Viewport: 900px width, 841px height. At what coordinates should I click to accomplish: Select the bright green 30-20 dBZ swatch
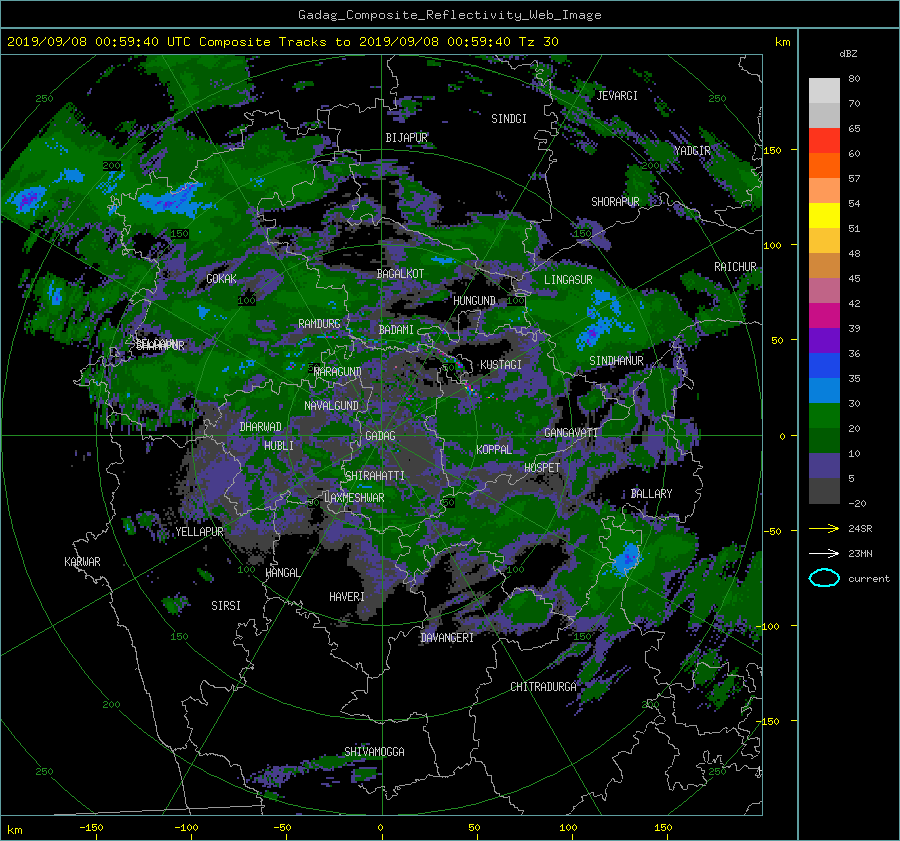click(824, 415)
